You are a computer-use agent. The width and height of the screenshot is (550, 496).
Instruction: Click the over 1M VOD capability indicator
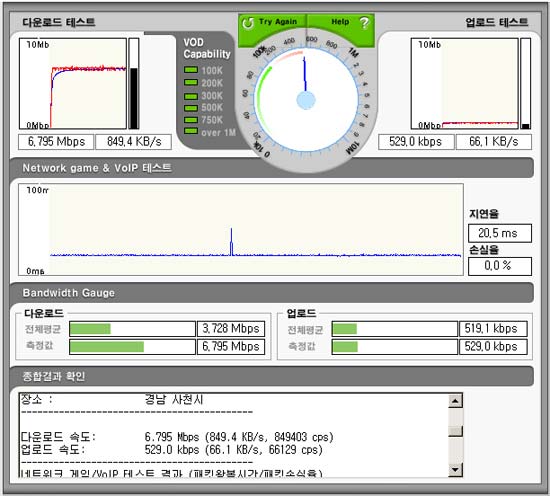pyautogui.click(x=191, y=131)
